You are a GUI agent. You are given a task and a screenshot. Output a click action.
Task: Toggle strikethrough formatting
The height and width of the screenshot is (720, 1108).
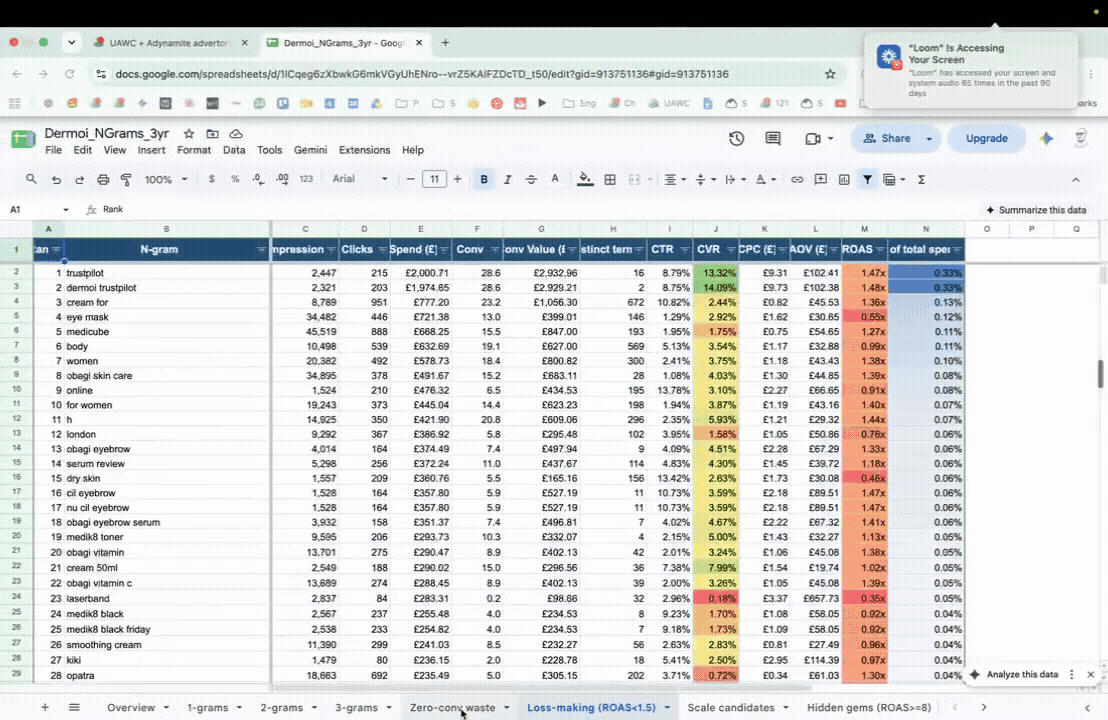531,179
